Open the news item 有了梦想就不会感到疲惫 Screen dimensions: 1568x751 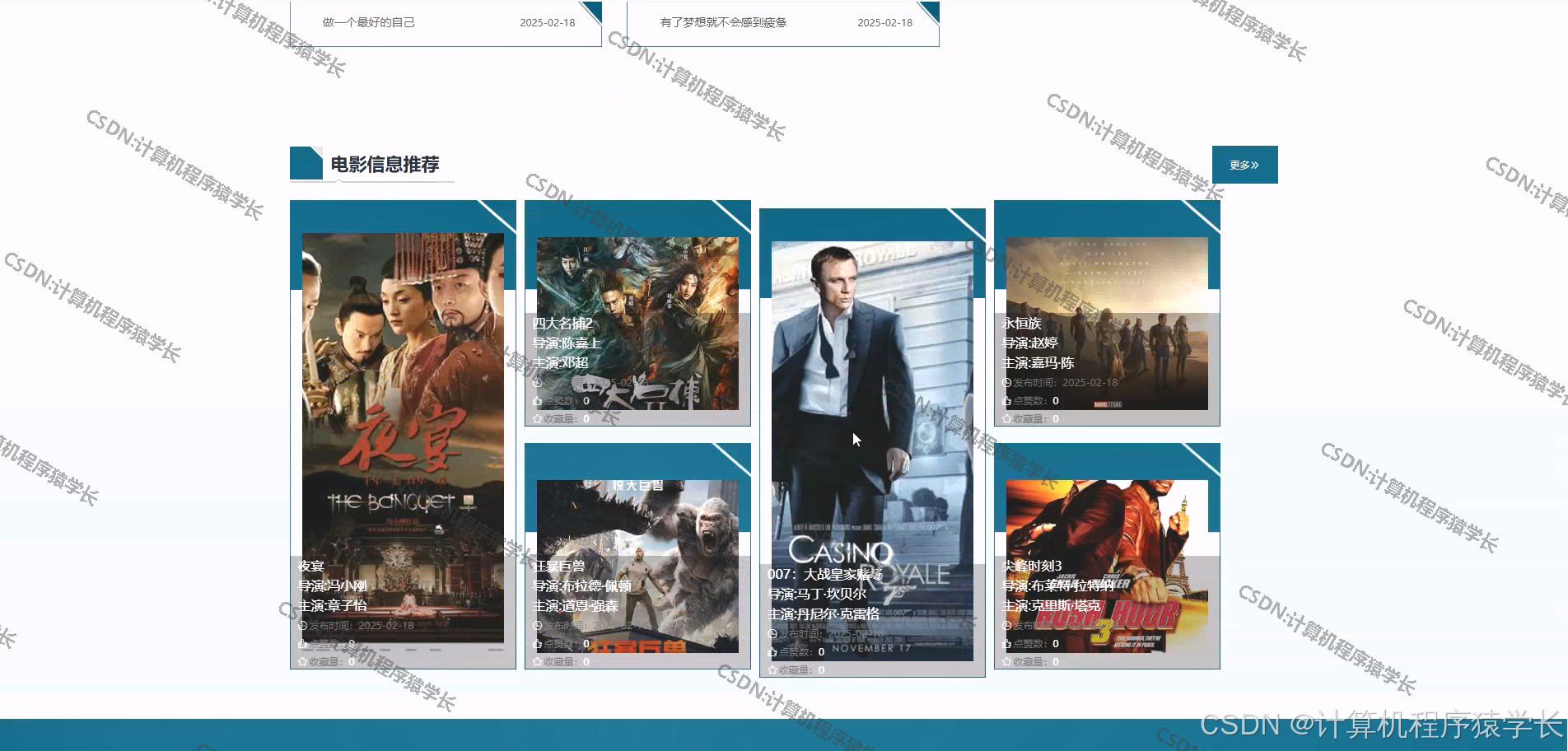click(723, 22)
